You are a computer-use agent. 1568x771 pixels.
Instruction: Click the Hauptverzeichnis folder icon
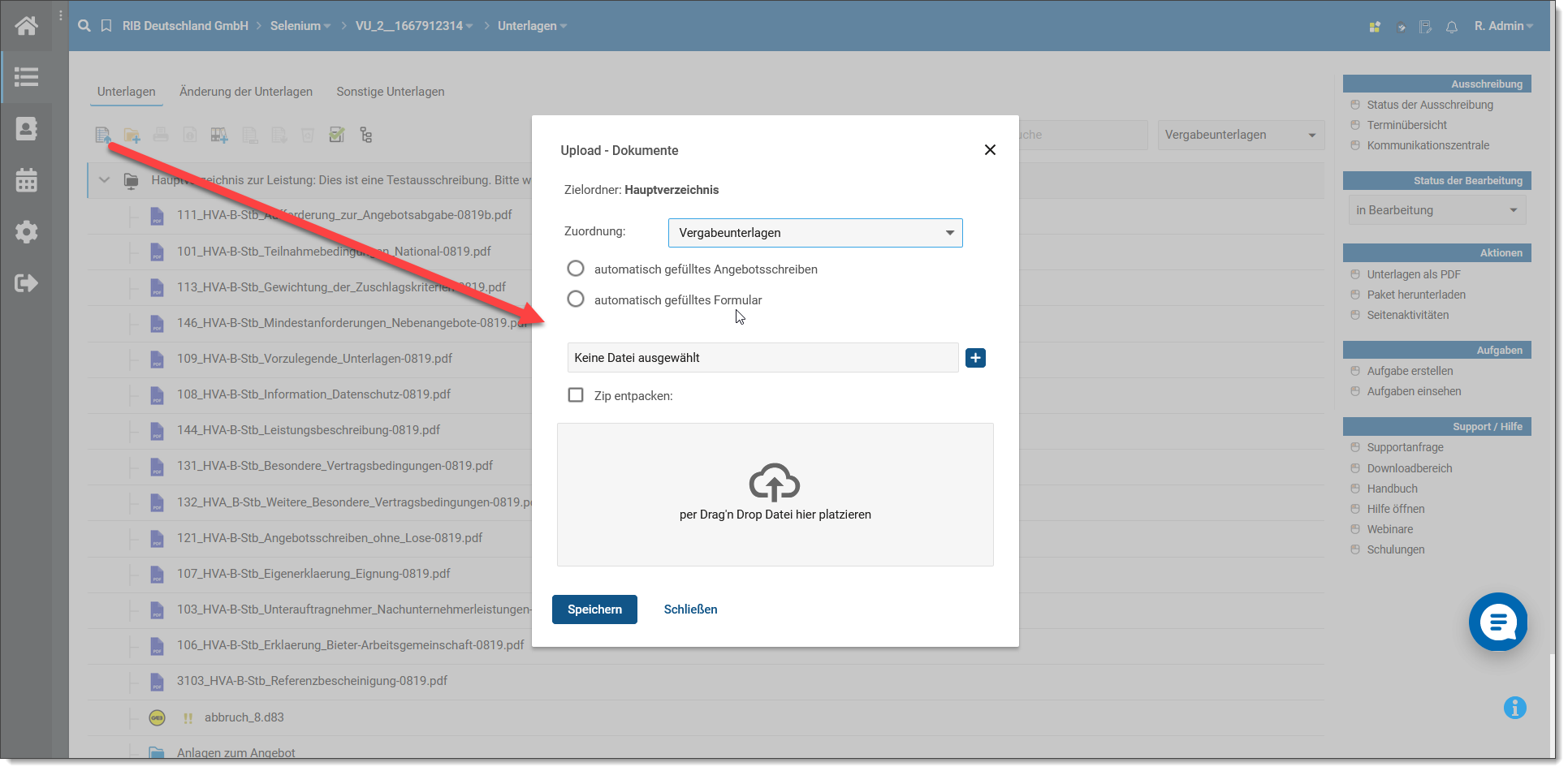131,181
